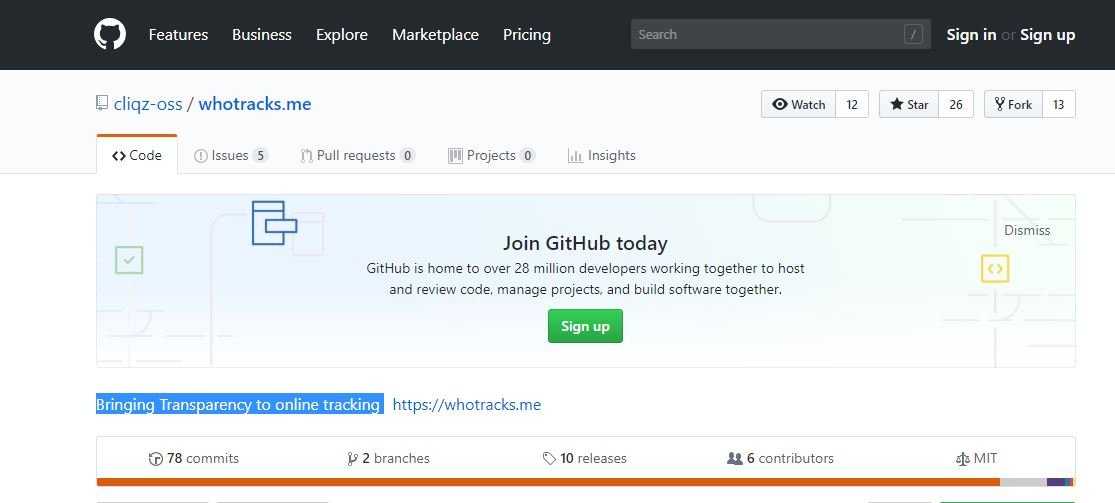Click the green Sign up button
The width and height of the screenshot is (1115, 503).
(x=585, y=326)
